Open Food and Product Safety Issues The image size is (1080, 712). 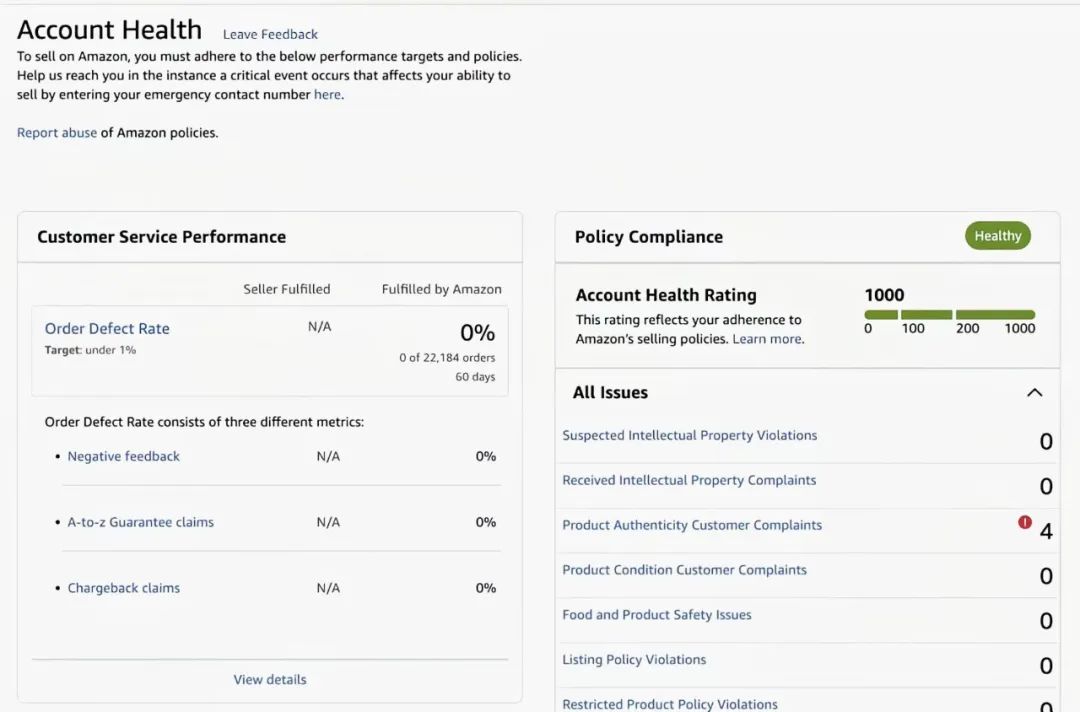coord(656,614)
